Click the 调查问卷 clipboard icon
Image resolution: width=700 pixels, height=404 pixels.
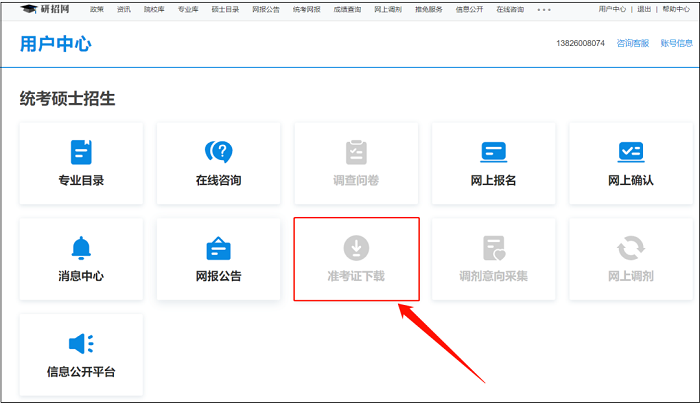pyautogui.click(x=356, y=152)
